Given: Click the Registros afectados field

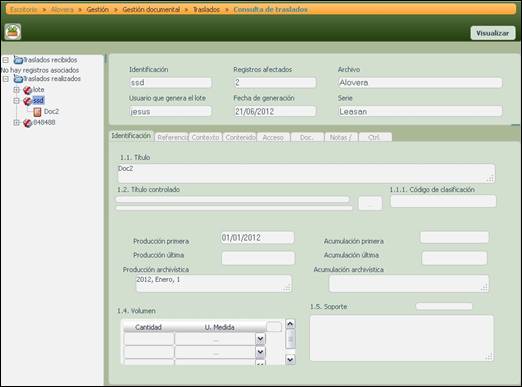Looking at the screenshot, I should [275, 83].
